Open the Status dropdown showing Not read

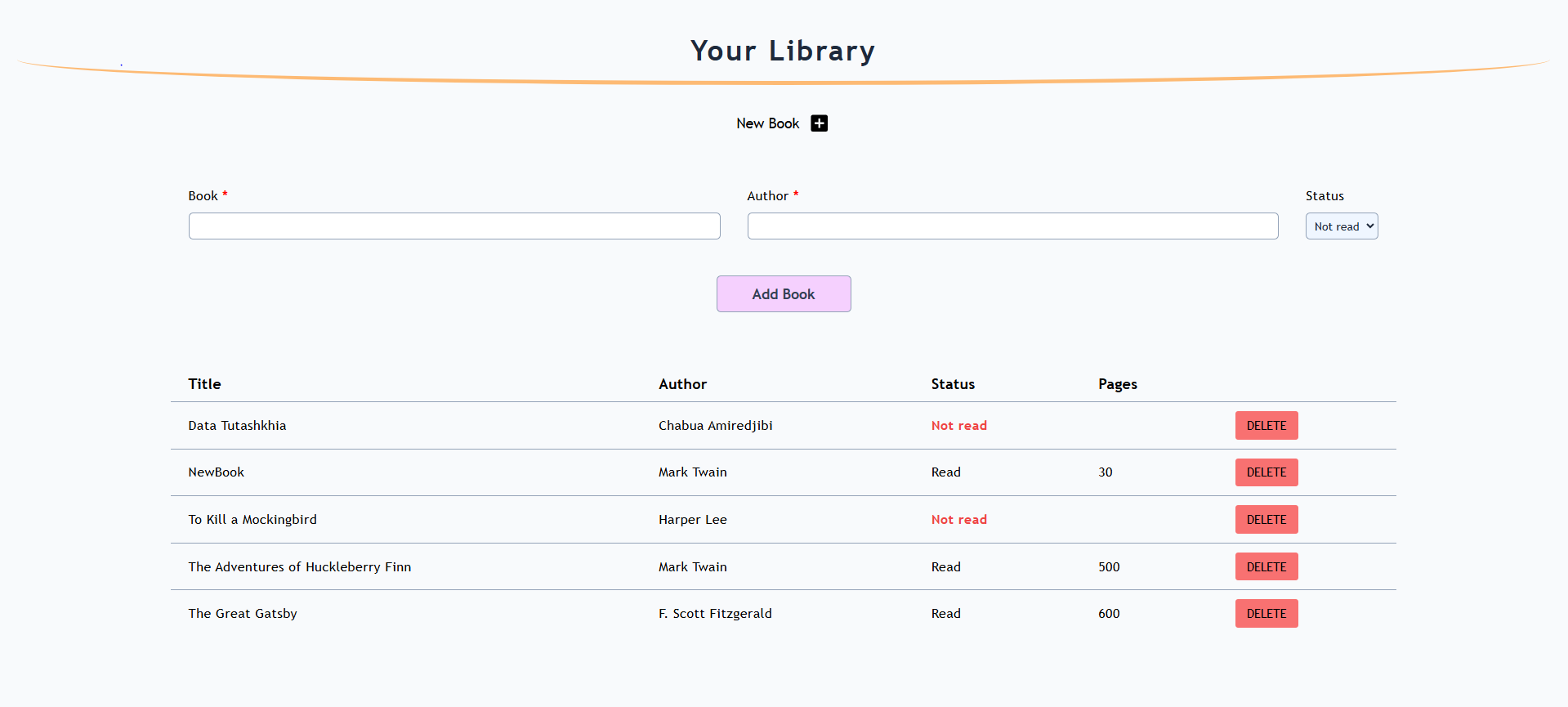coord(1341,226)
